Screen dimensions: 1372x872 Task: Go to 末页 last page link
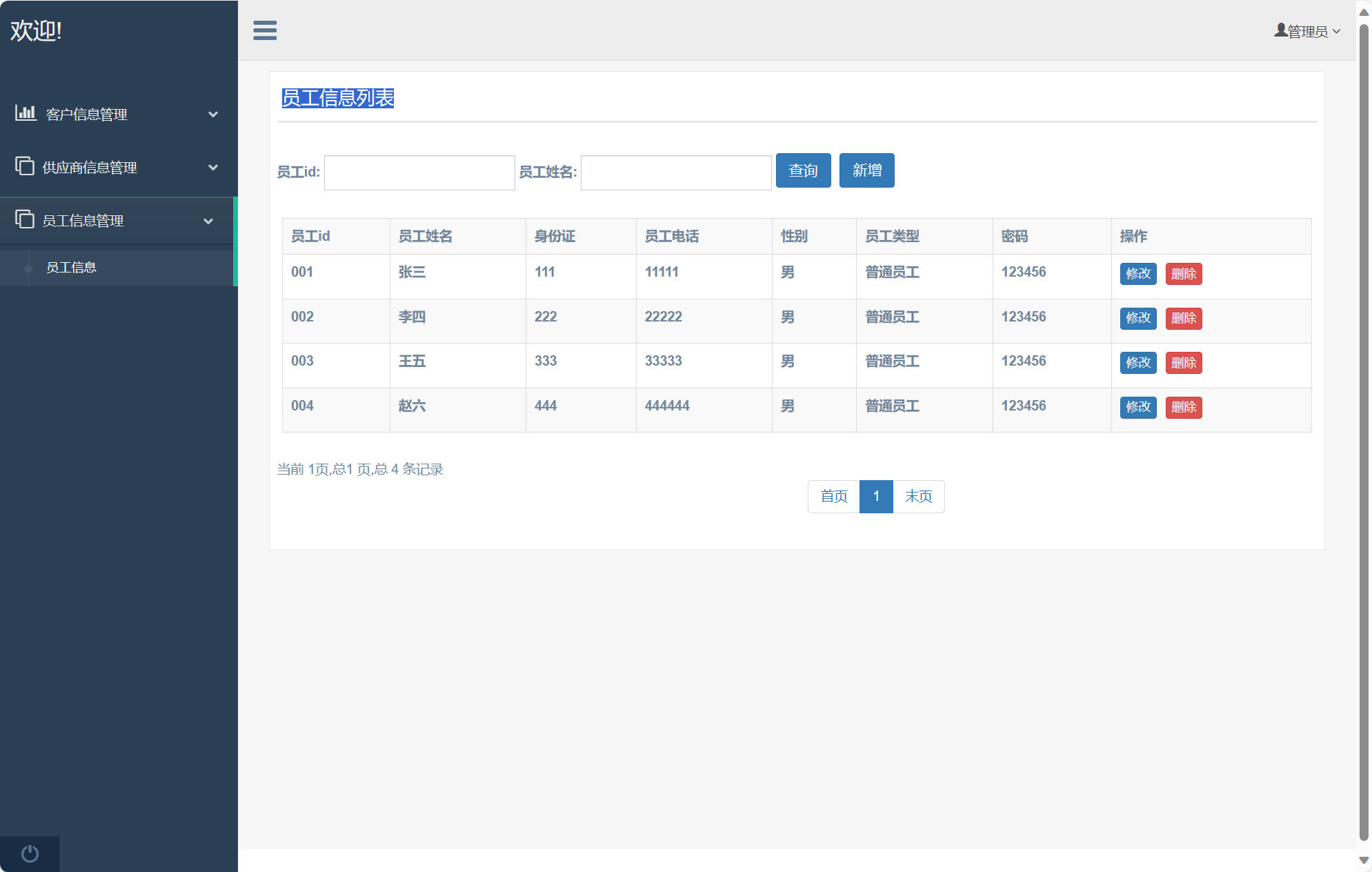918,497
